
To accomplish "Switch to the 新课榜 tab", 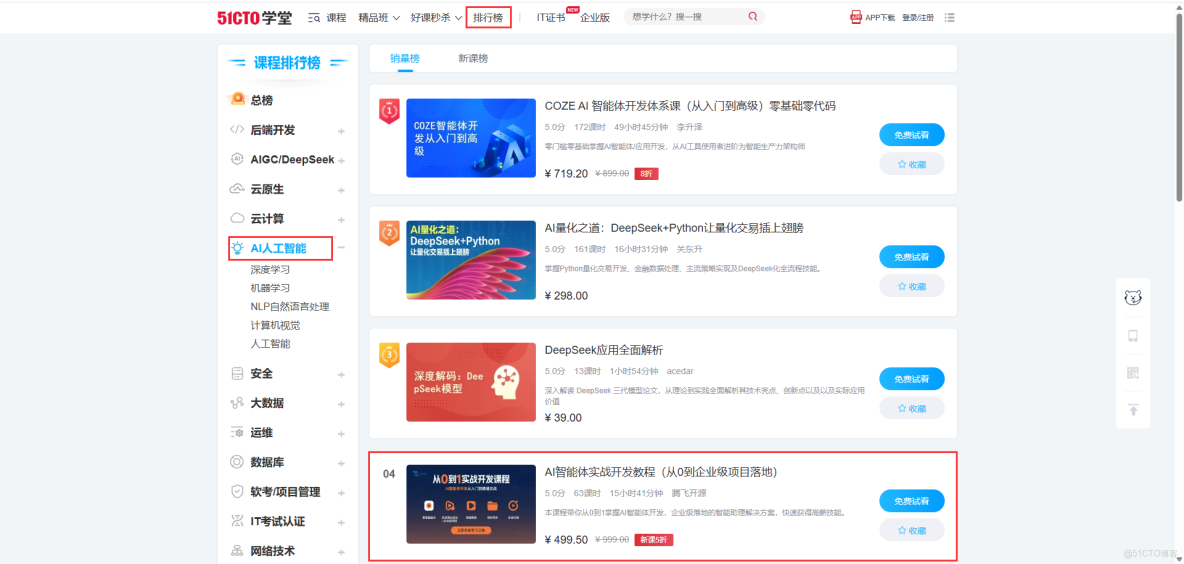I will pyautogui.click(x=473, y=58).
